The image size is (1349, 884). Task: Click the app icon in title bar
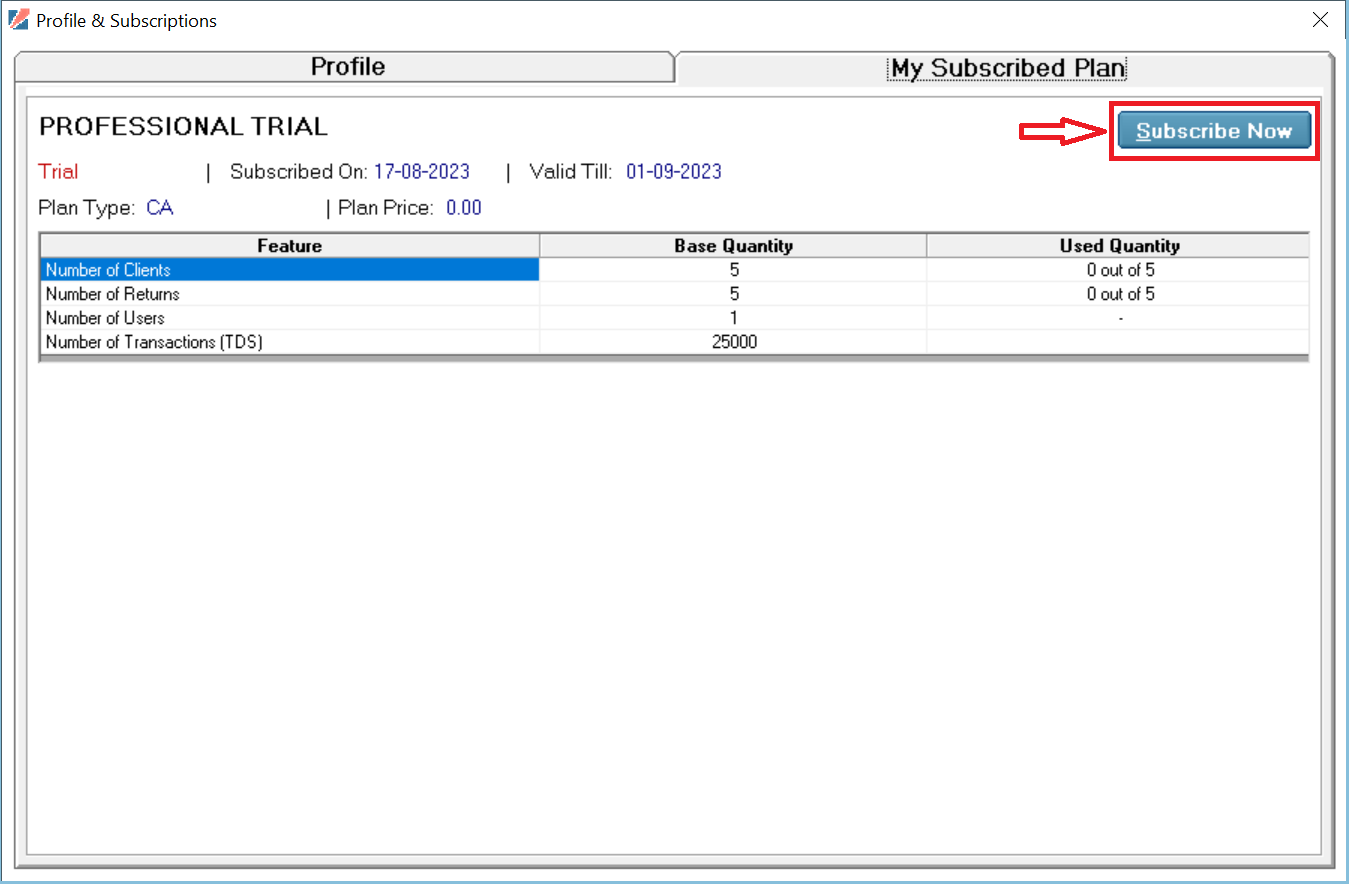point(18,19)
